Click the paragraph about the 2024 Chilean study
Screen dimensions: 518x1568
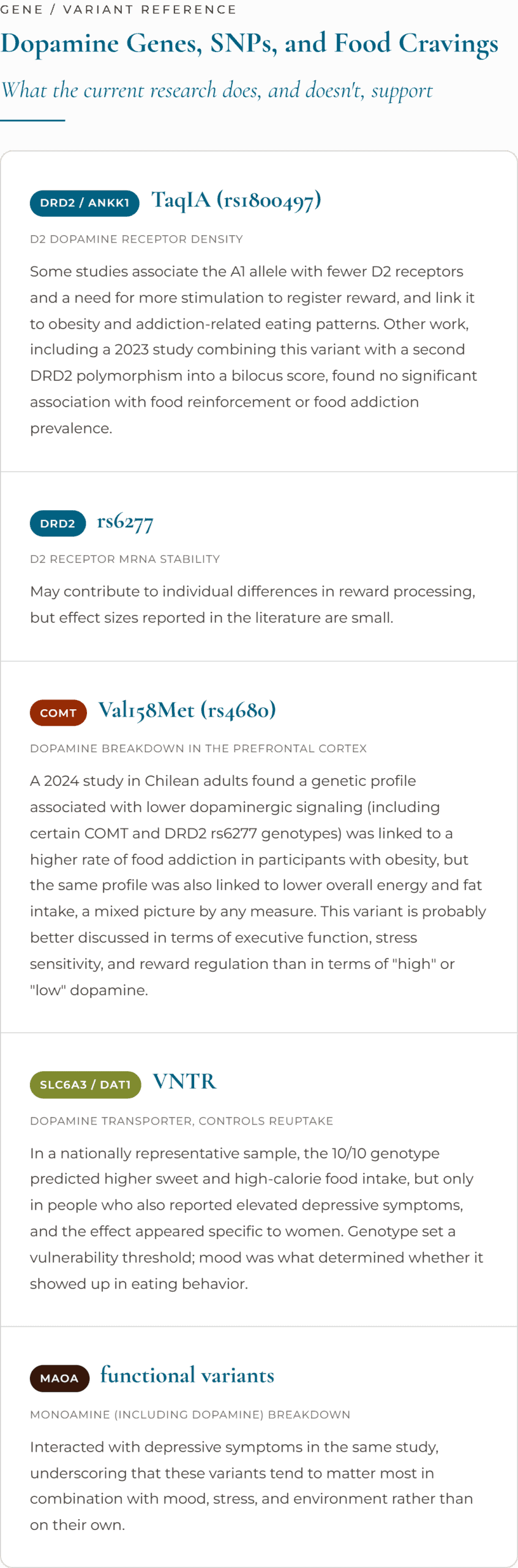tap(258, 885)
